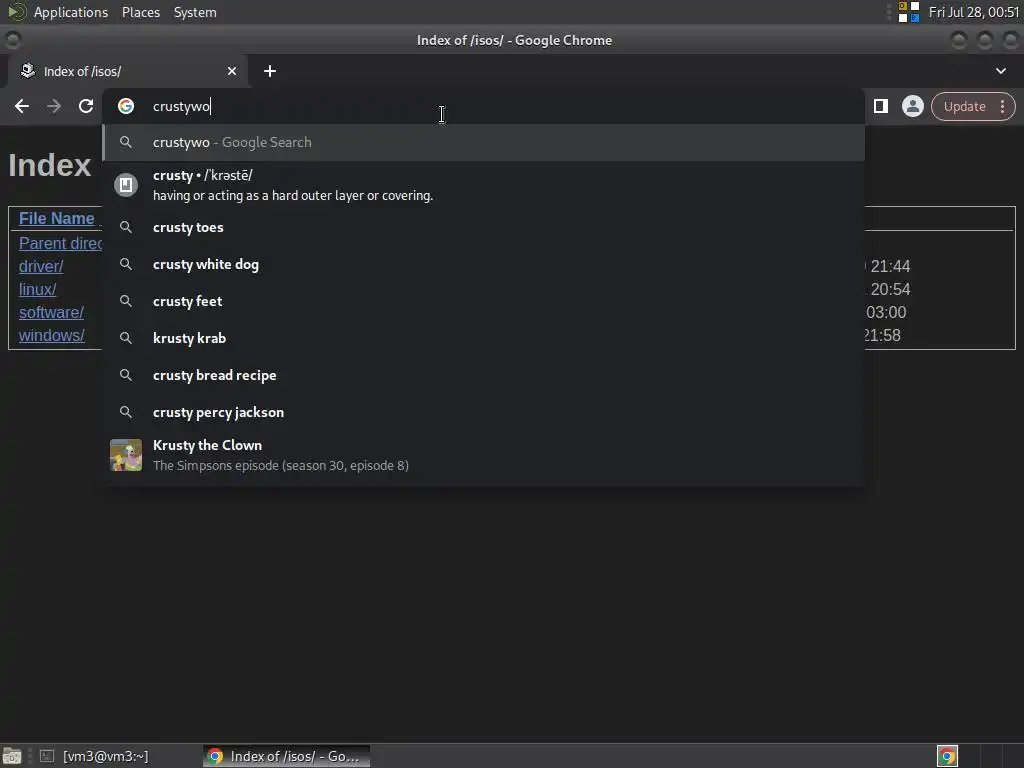Click the browser forward arrow

pyautogui.click(x=54, y=106)
